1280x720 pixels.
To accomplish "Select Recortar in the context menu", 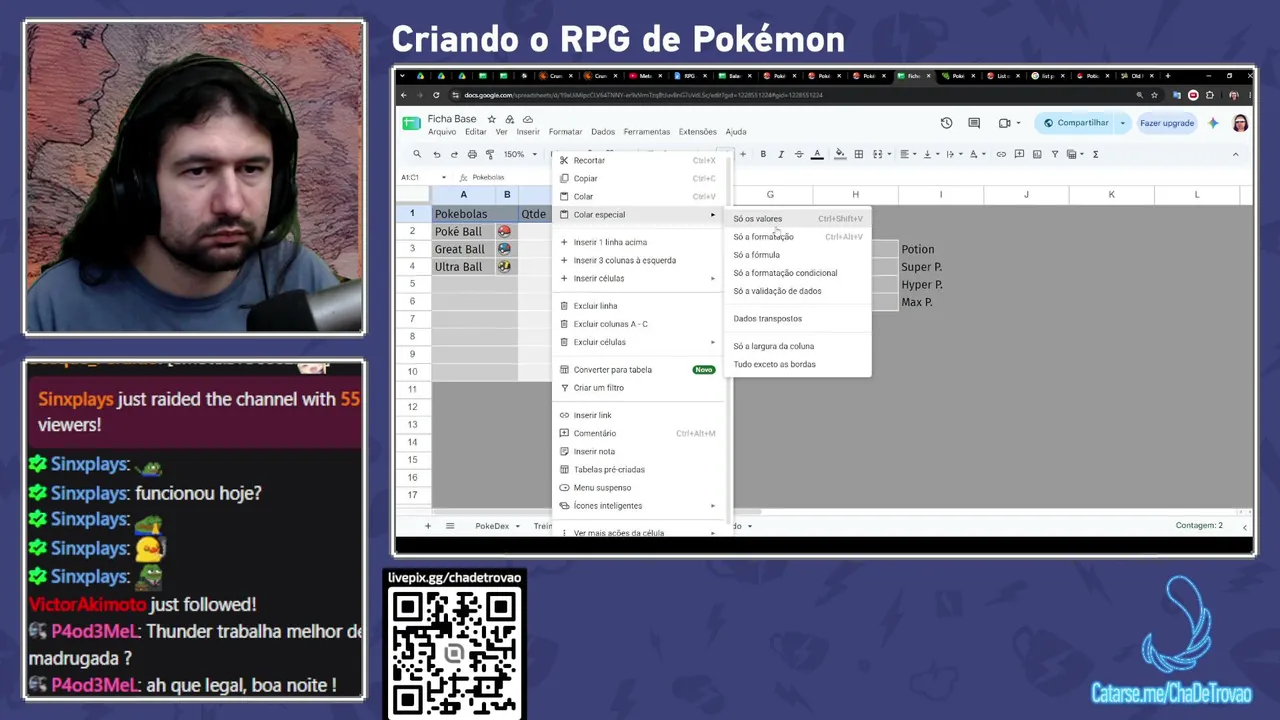I will coord(636,160).
